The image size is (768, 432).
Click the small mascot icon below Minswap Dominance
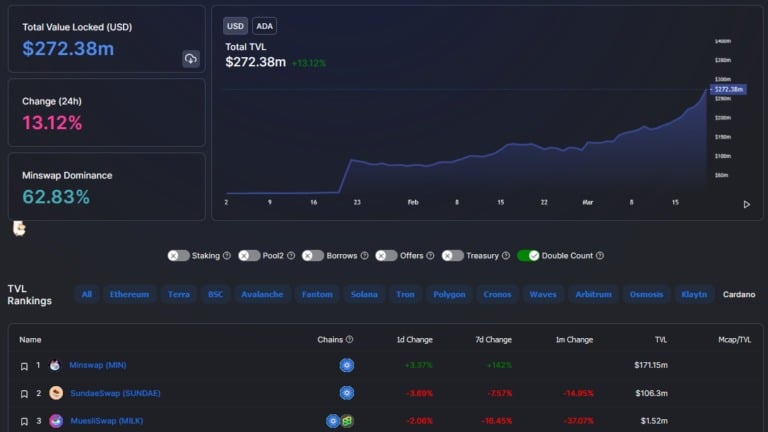(x=19, y=228)
